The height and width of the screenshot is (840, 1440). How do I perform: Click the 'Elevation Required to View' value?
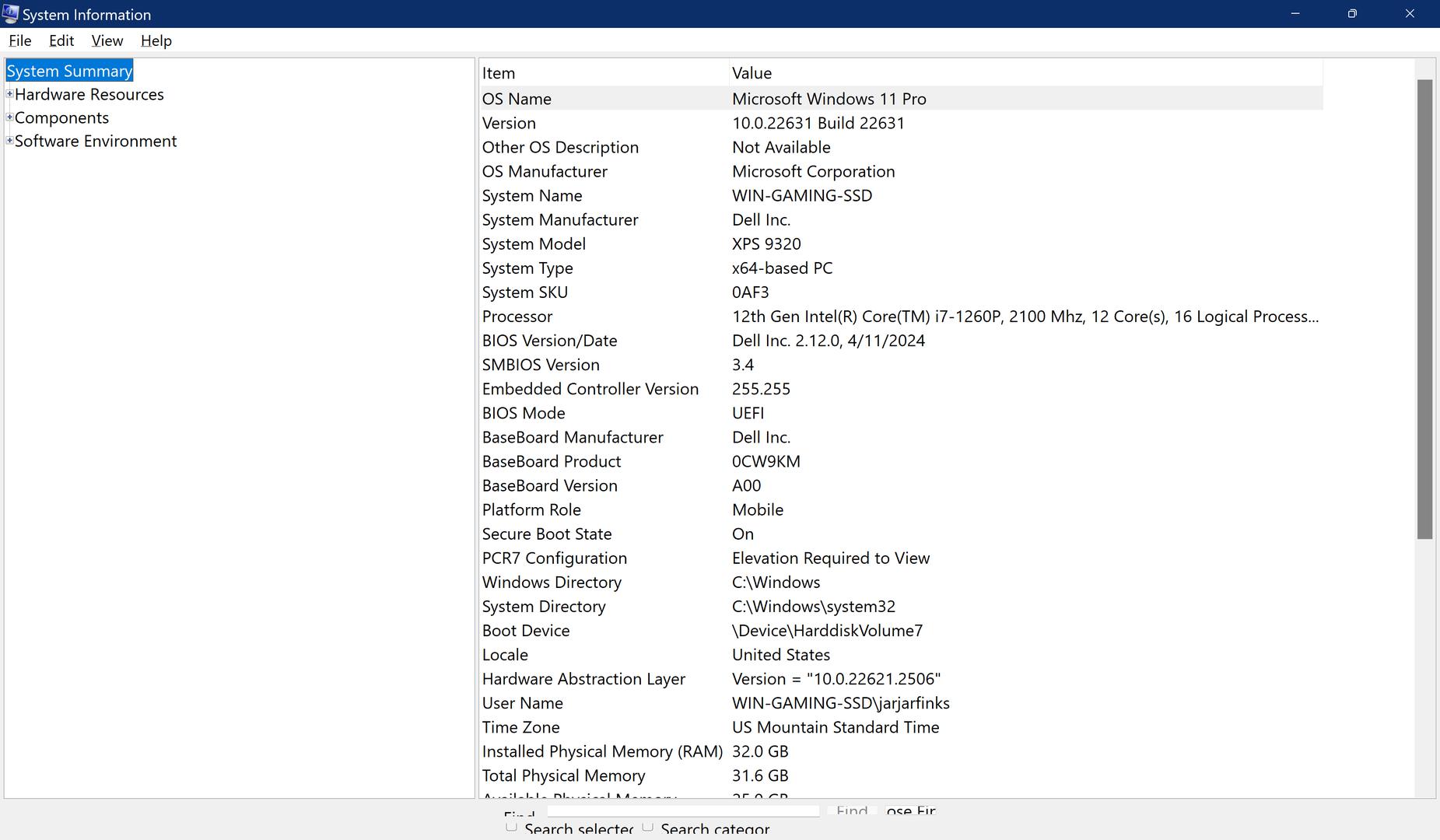click(x=831, y=557)
